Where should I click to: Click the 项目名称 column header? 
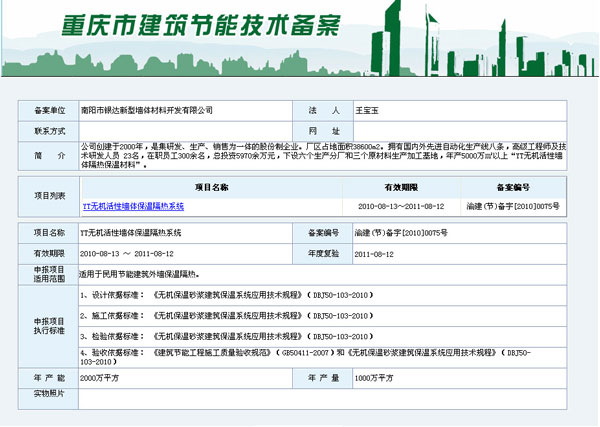211,187
